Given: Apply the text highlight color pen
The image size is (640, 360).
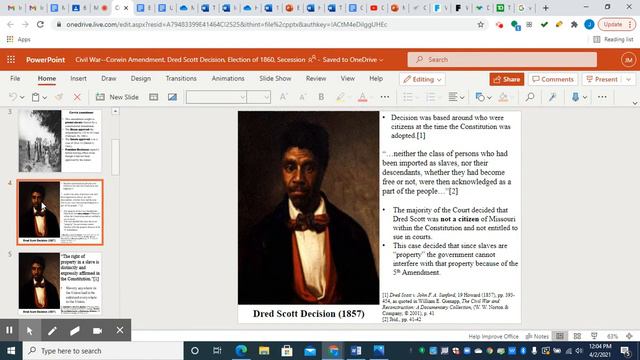Looking at the screenshot, I should [340, 97].
